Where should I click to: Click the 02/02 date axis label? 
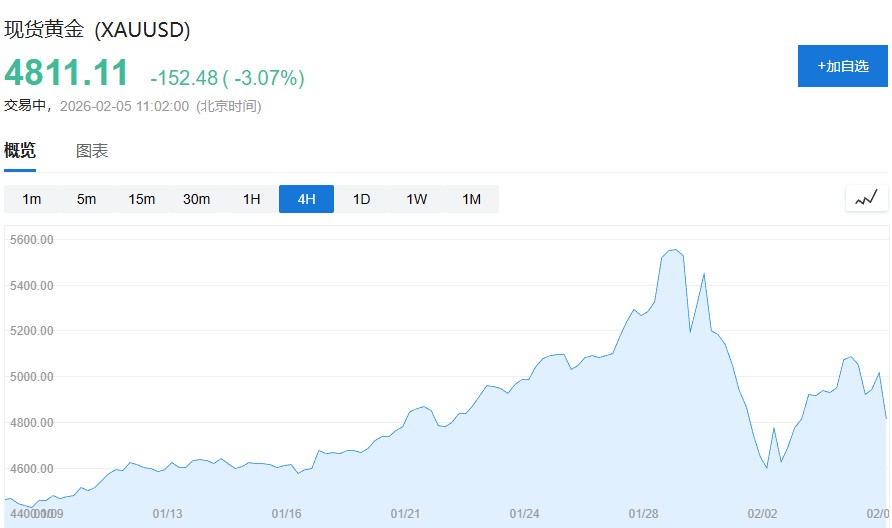762,514
